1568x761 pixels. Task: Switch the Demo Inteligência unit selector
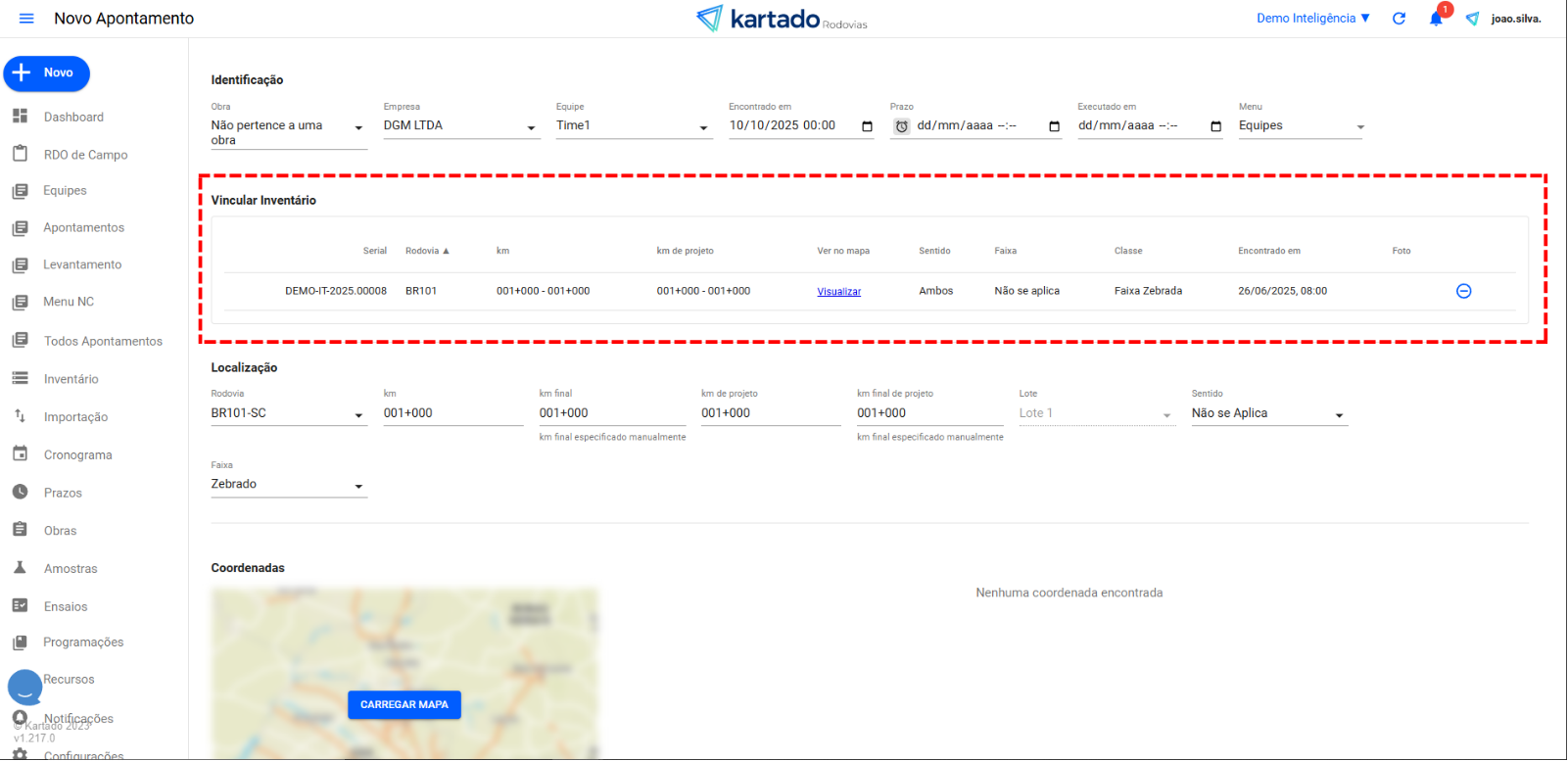coord(1312,19)
